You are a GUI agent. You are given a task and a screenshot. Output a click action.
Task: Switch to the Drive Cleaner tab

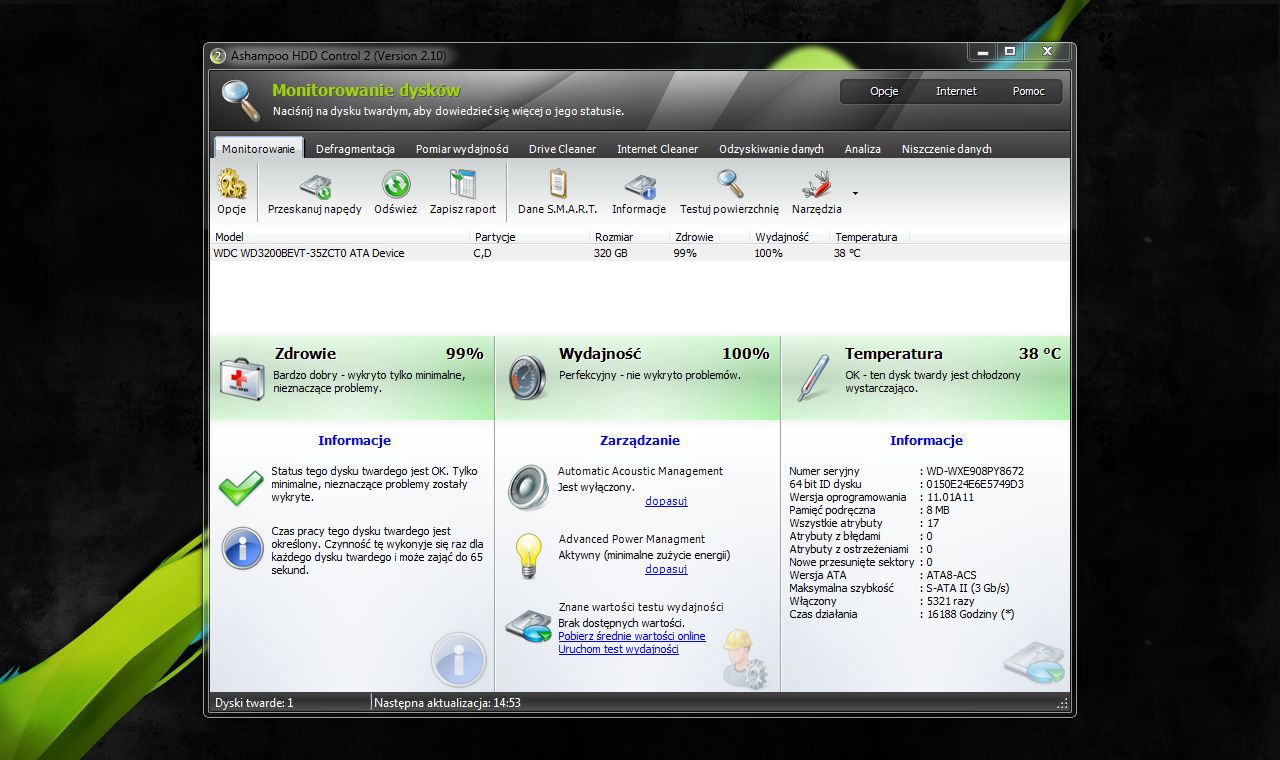[562, 149]
